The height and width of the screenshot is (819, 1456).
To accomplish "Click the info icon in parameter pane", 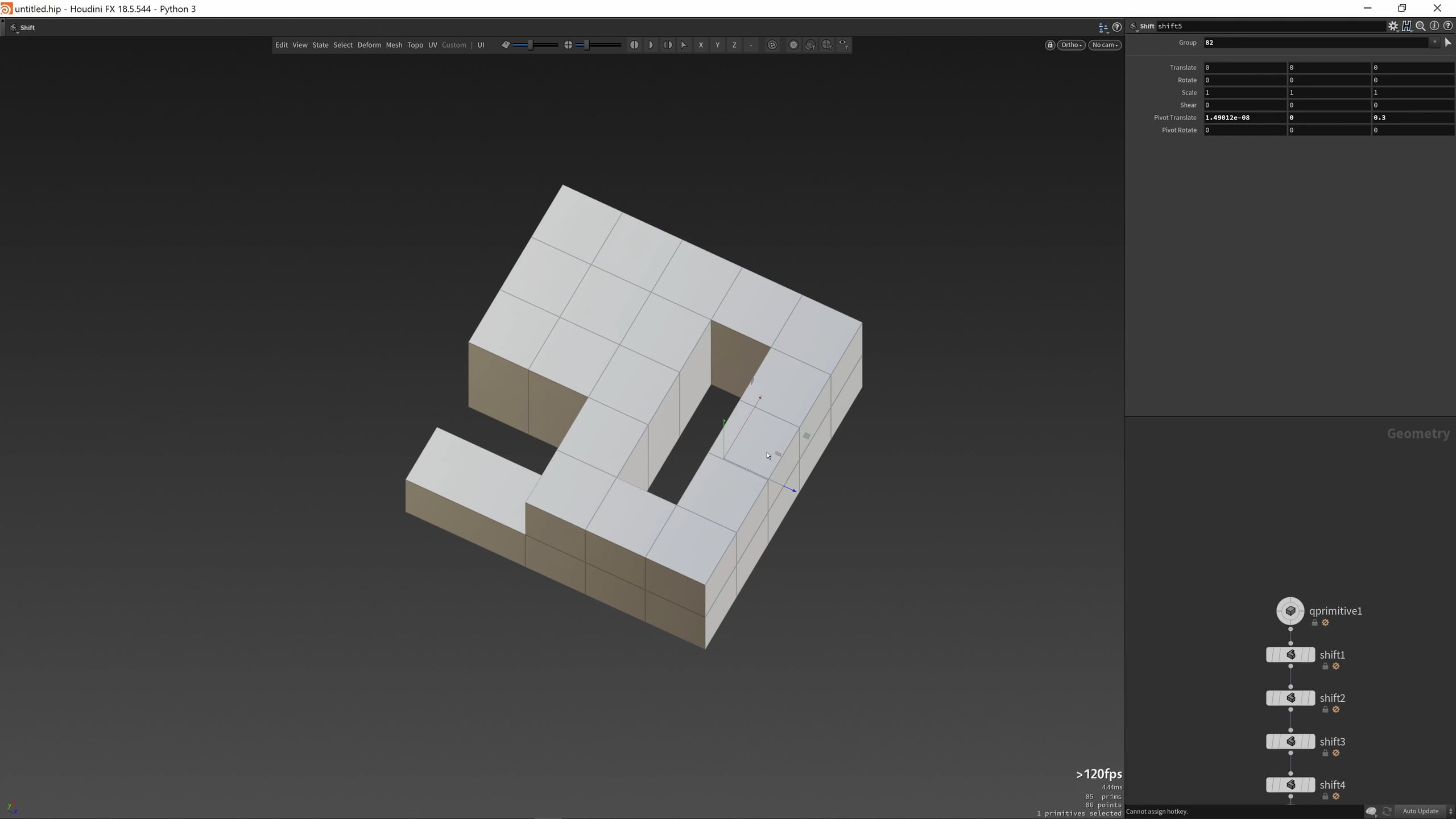I will 1434,26.
